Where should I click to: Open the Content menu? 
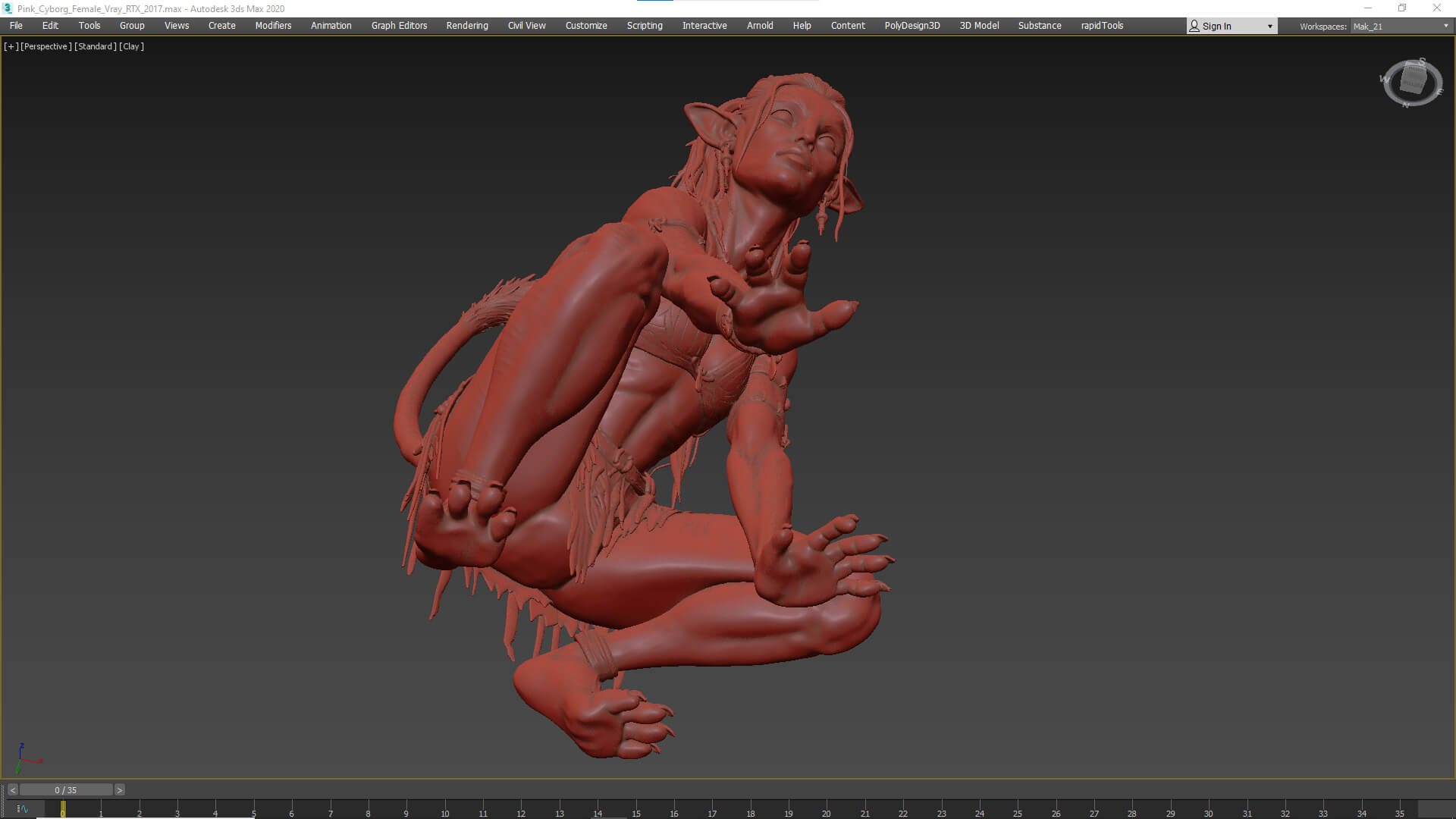pos(848,26)
